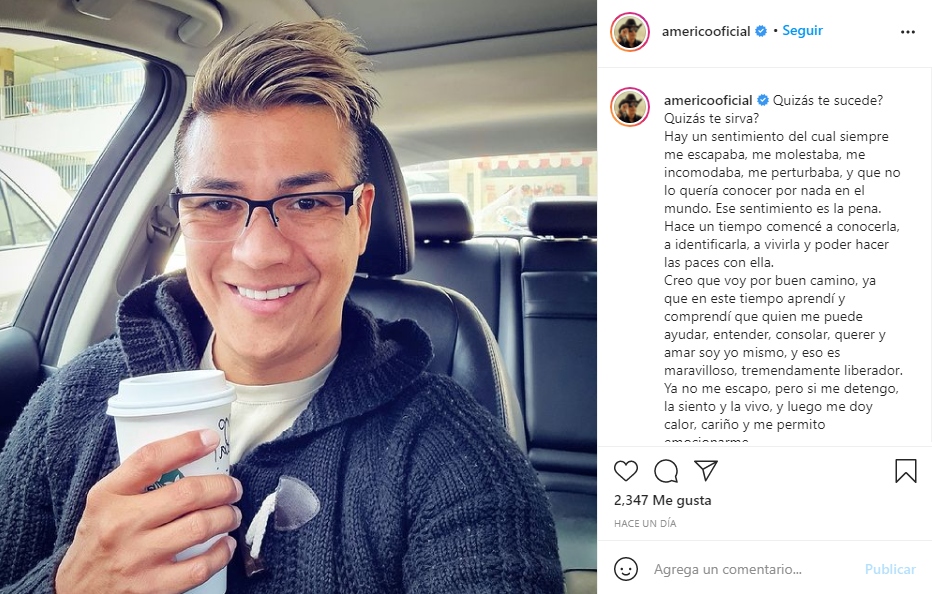932x594 pixels.
Task: Submit the comment with the Publicar button
Action: tap(890, 569)
